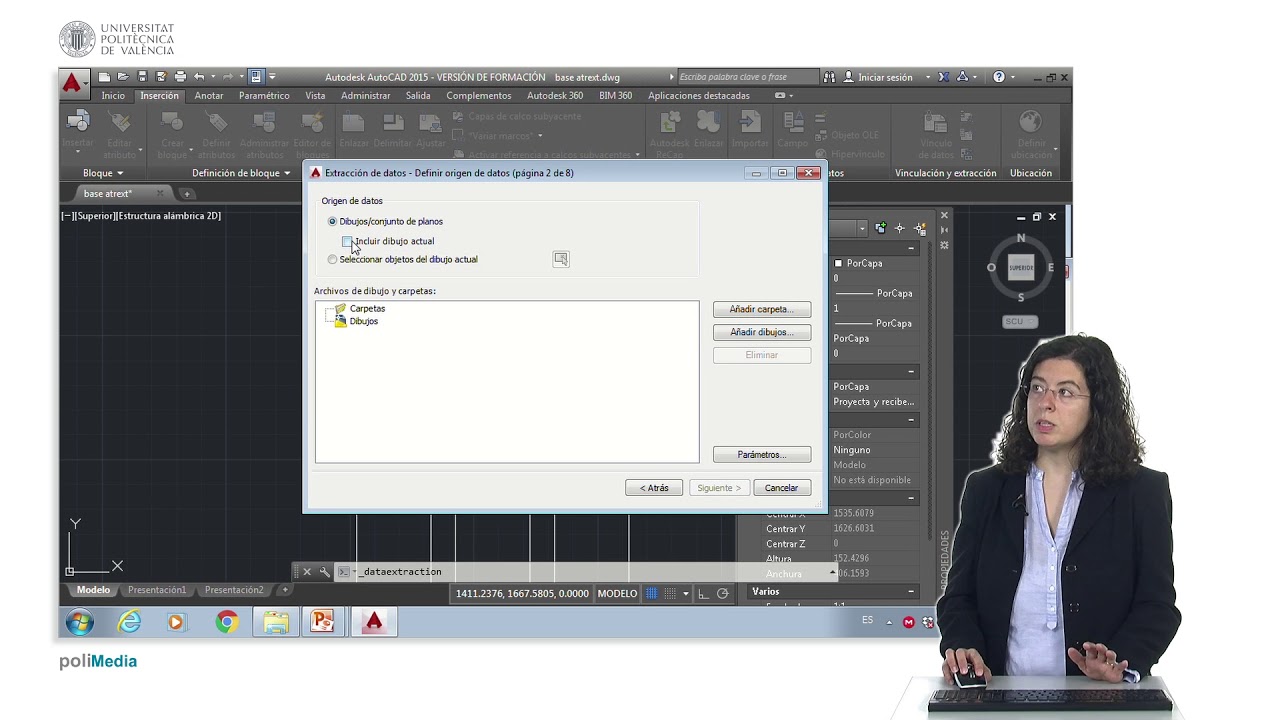
Task: Switch to the Presentación1 layout tab
Action: 157,590
